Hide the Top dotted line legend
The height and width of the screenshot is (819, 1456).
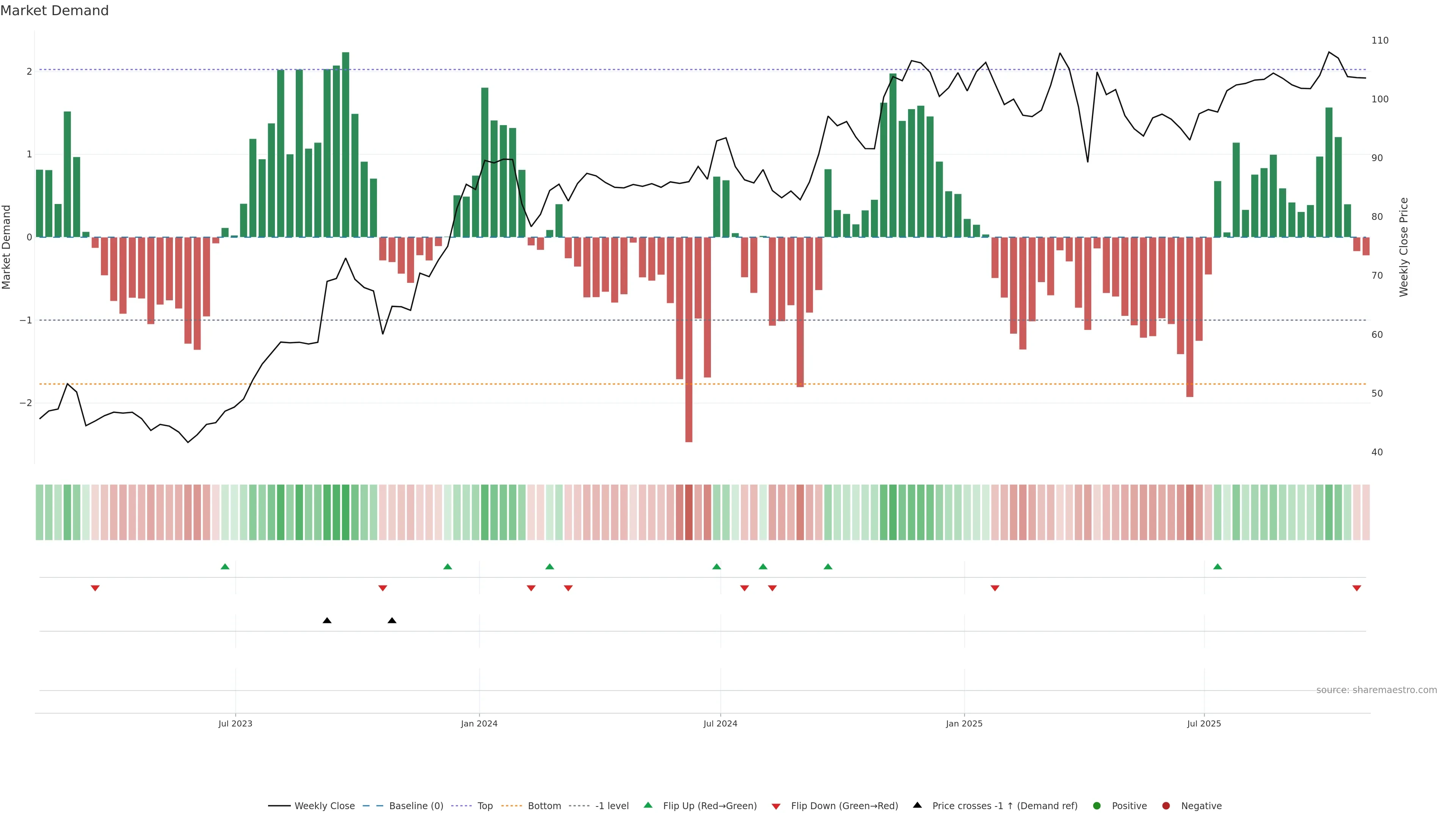485,805
